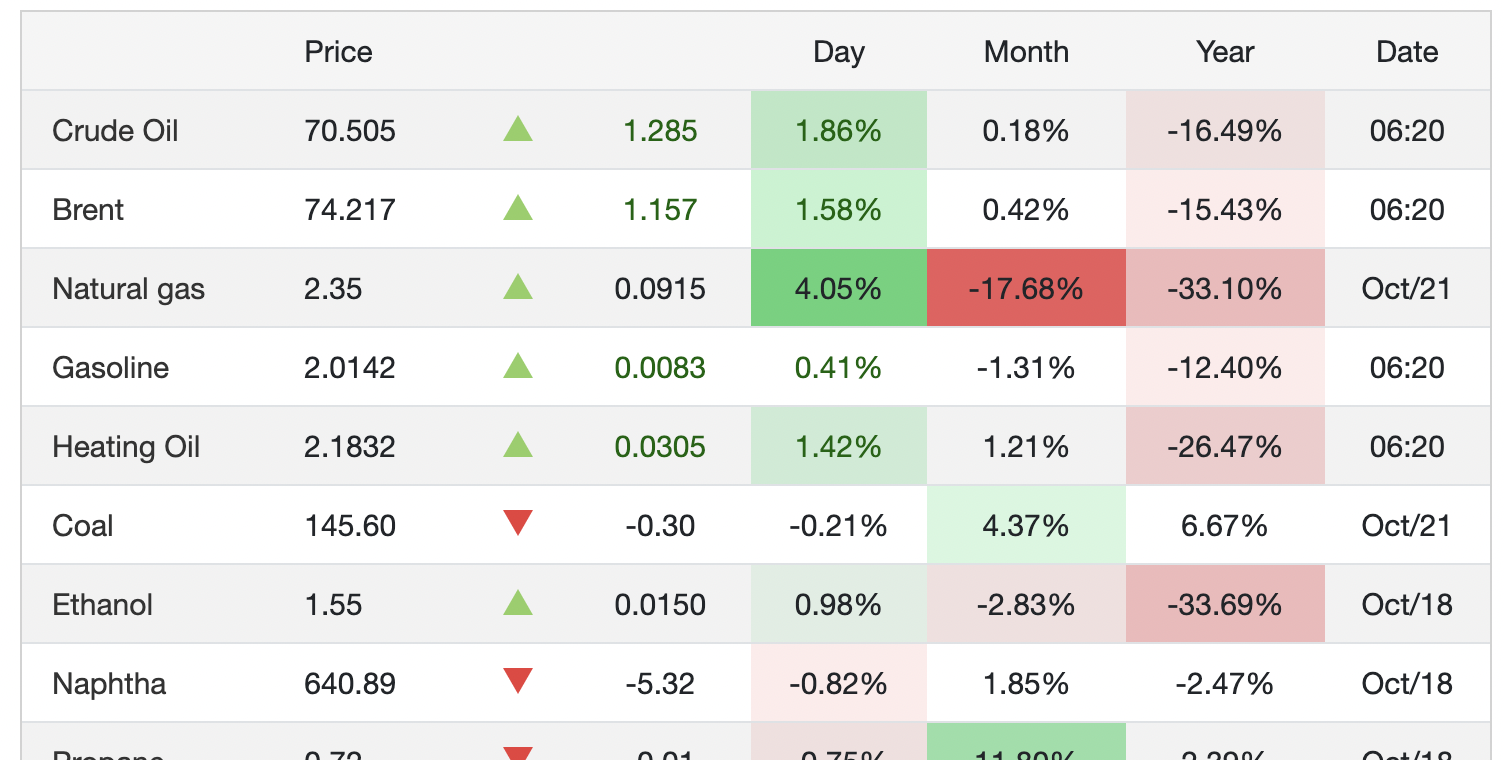Click Natural gas month change -17.68%

pyautogui.click(x=1026, y=289)
